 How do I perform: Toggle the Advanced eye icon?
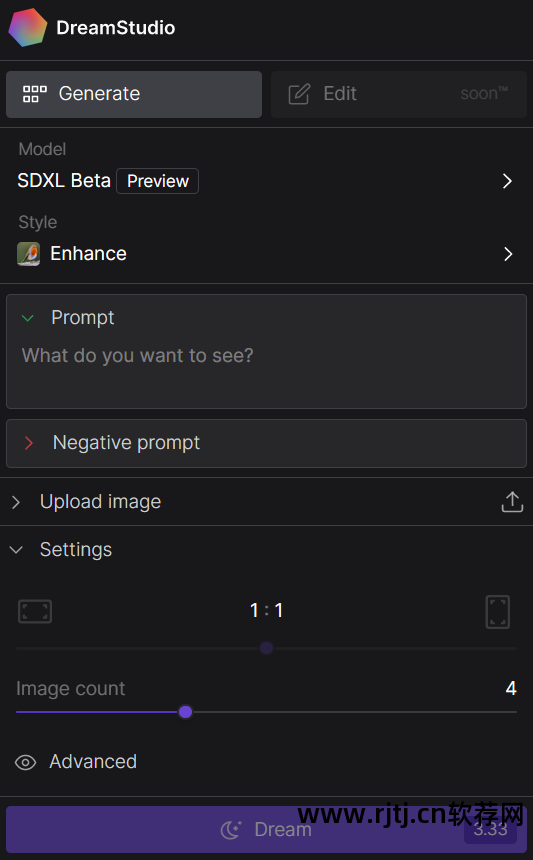coord(25,762)
